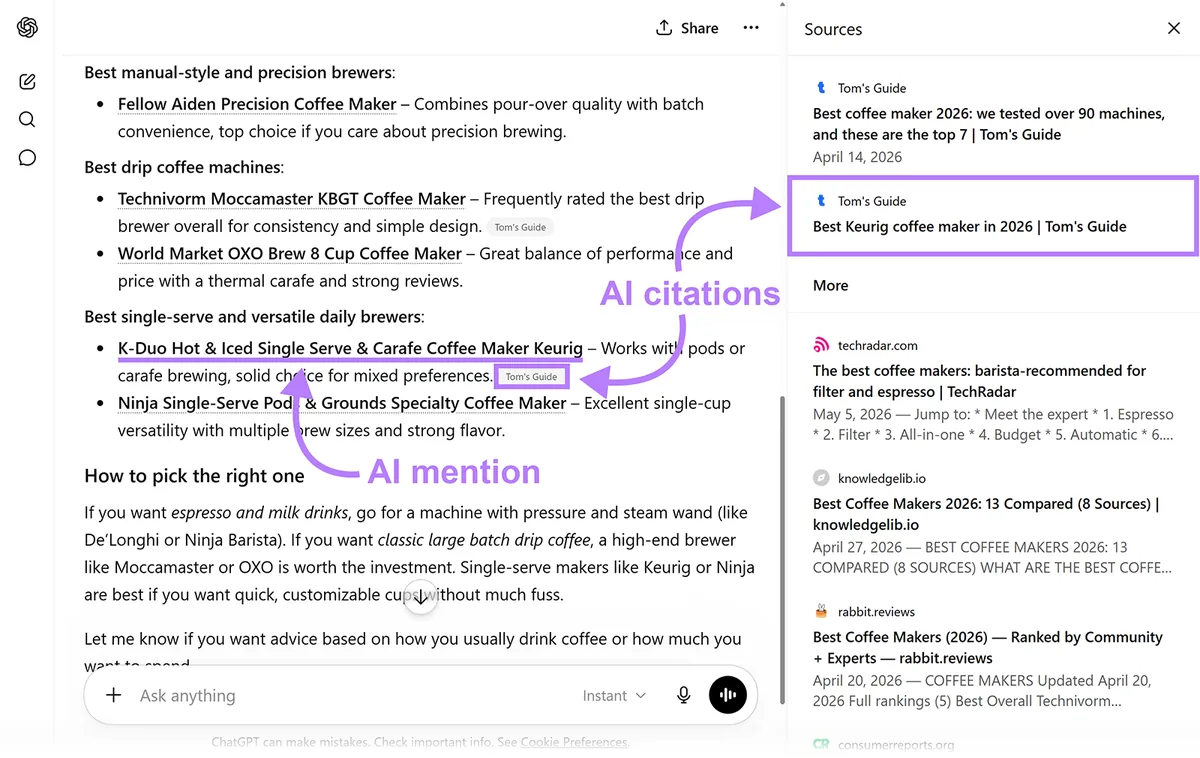Open Fellow Aiden Precision Coffee Maker link
1200x758 pixels.
[257, 104]
